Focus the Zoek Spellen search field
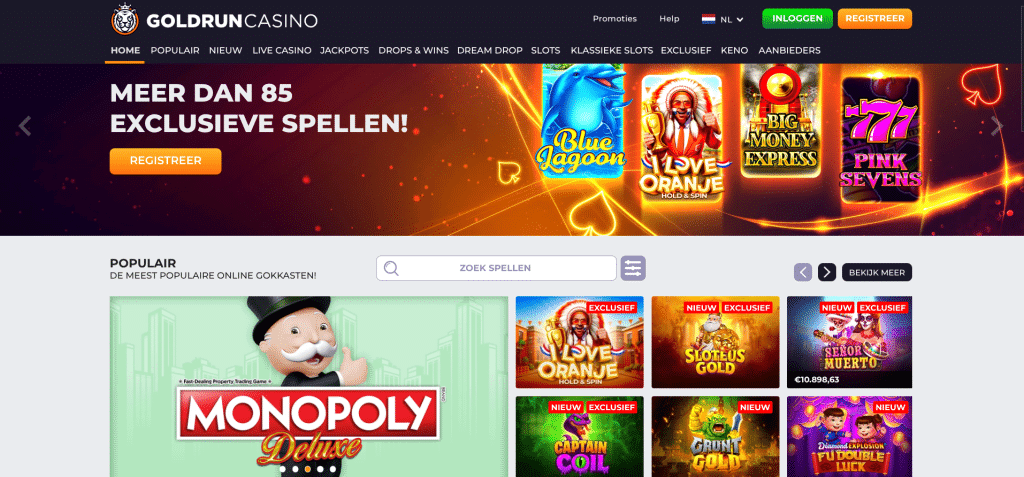This screenshot has width=1024, height=477. click(x=496, y=268)
